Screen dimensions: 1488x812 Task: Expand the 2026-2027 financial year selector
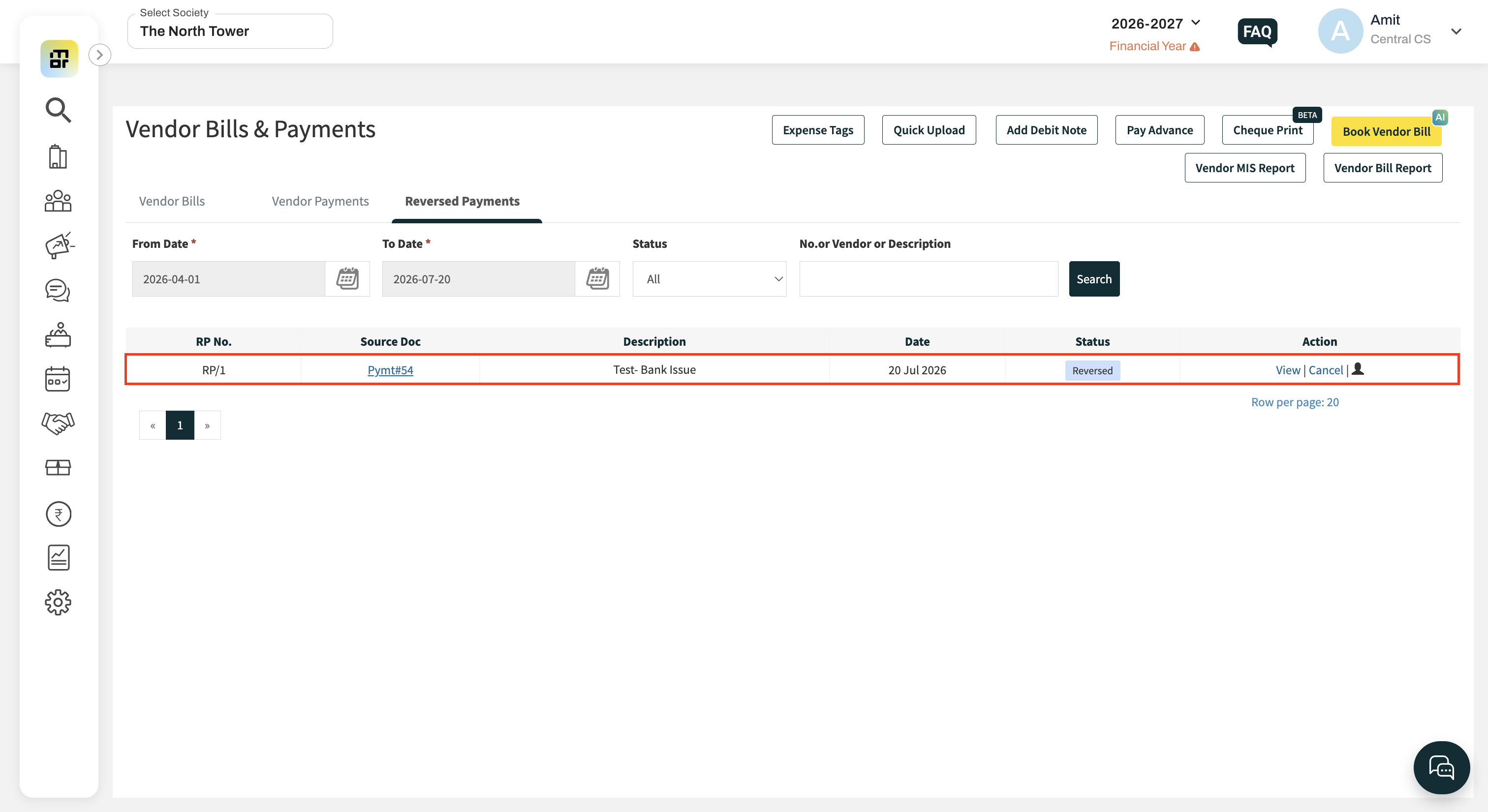(1156, 24)
